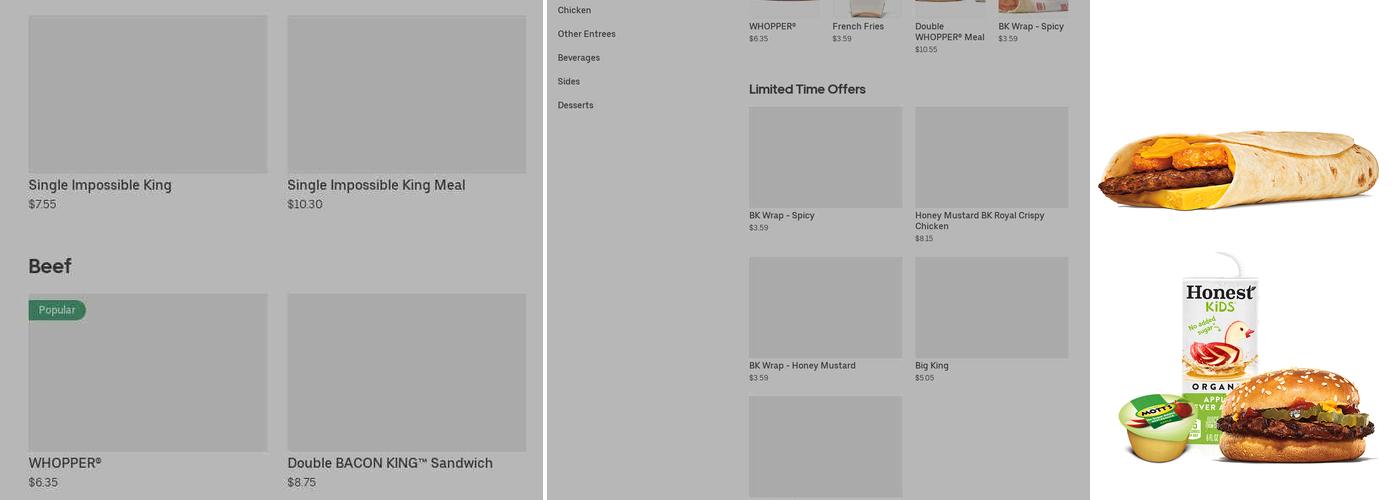Click the Single Impossible King Meal title

coord(376,185)
